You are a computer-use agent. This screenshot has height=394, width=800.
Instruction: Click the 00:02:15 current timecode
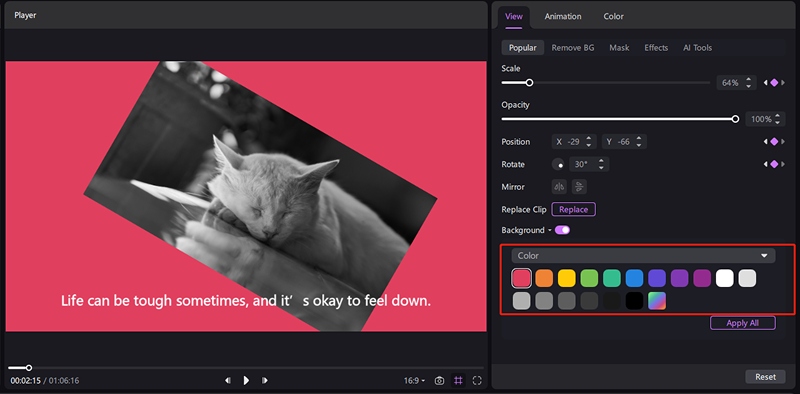pyautogui.click(x=25, y=381)
